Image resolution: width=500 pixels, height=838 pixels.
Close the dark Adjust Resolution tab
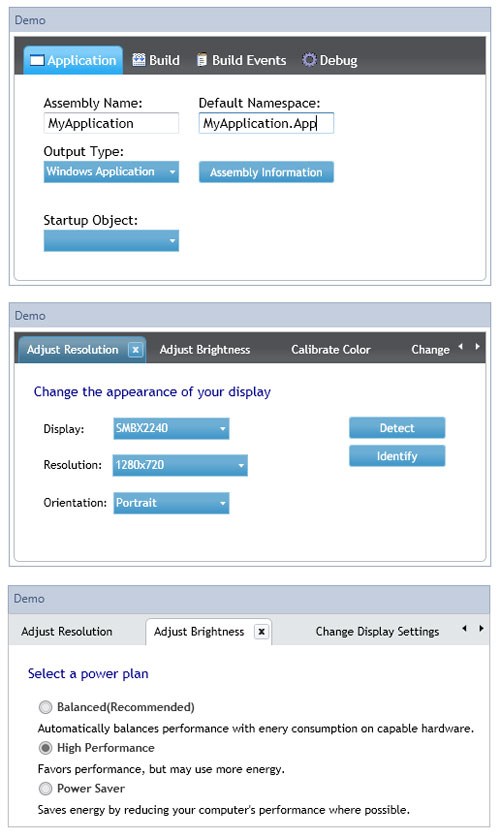136,350
